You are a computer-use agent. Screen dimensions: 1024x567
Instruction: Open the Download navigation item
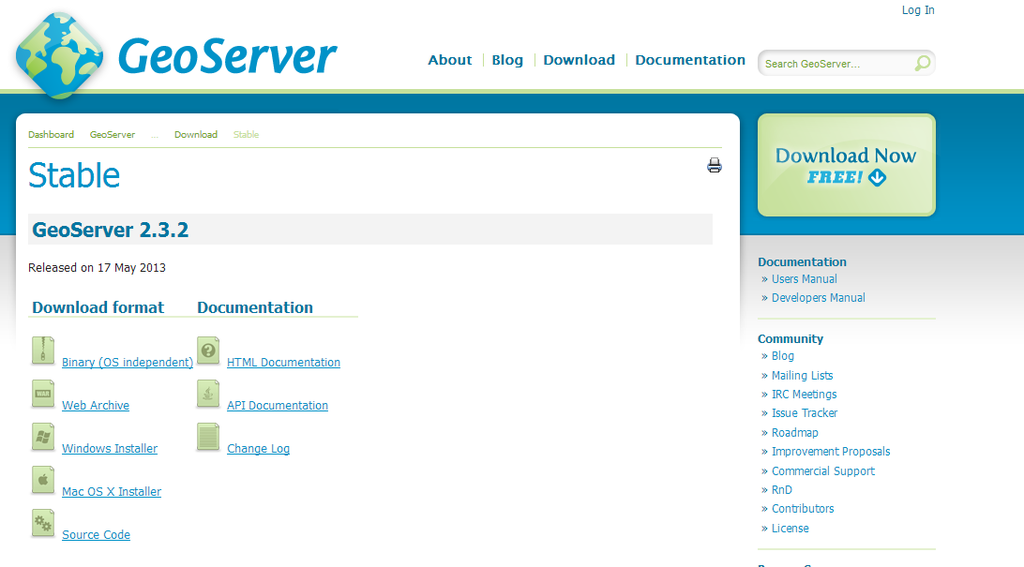[x=579, y=60]
